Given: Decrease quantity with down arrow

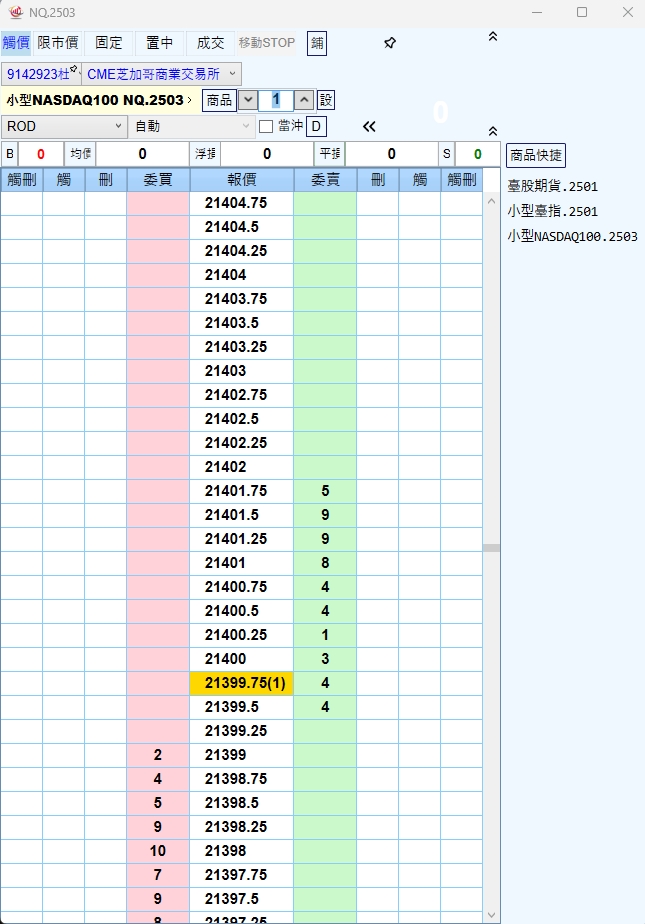Looking at the screenshot, I should 248,100.
